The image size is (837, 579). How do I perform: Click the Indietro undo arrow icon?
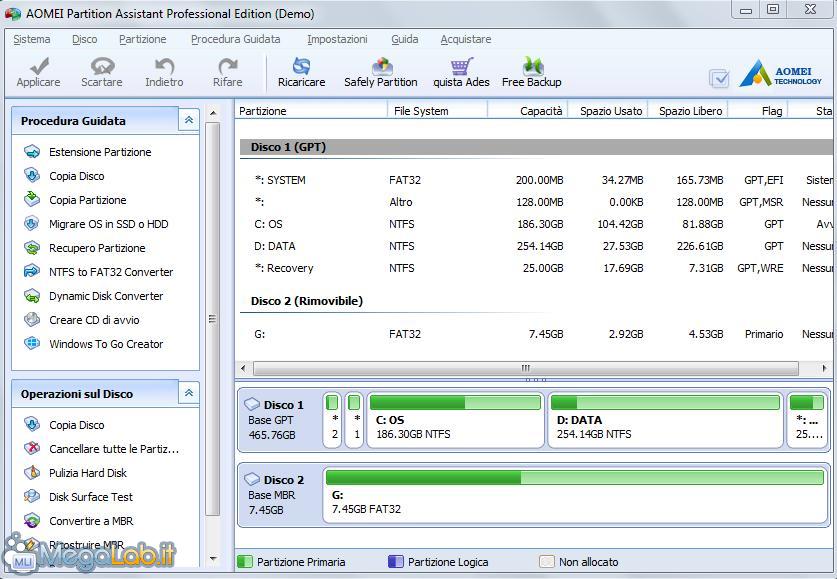(x=164, y=66)
